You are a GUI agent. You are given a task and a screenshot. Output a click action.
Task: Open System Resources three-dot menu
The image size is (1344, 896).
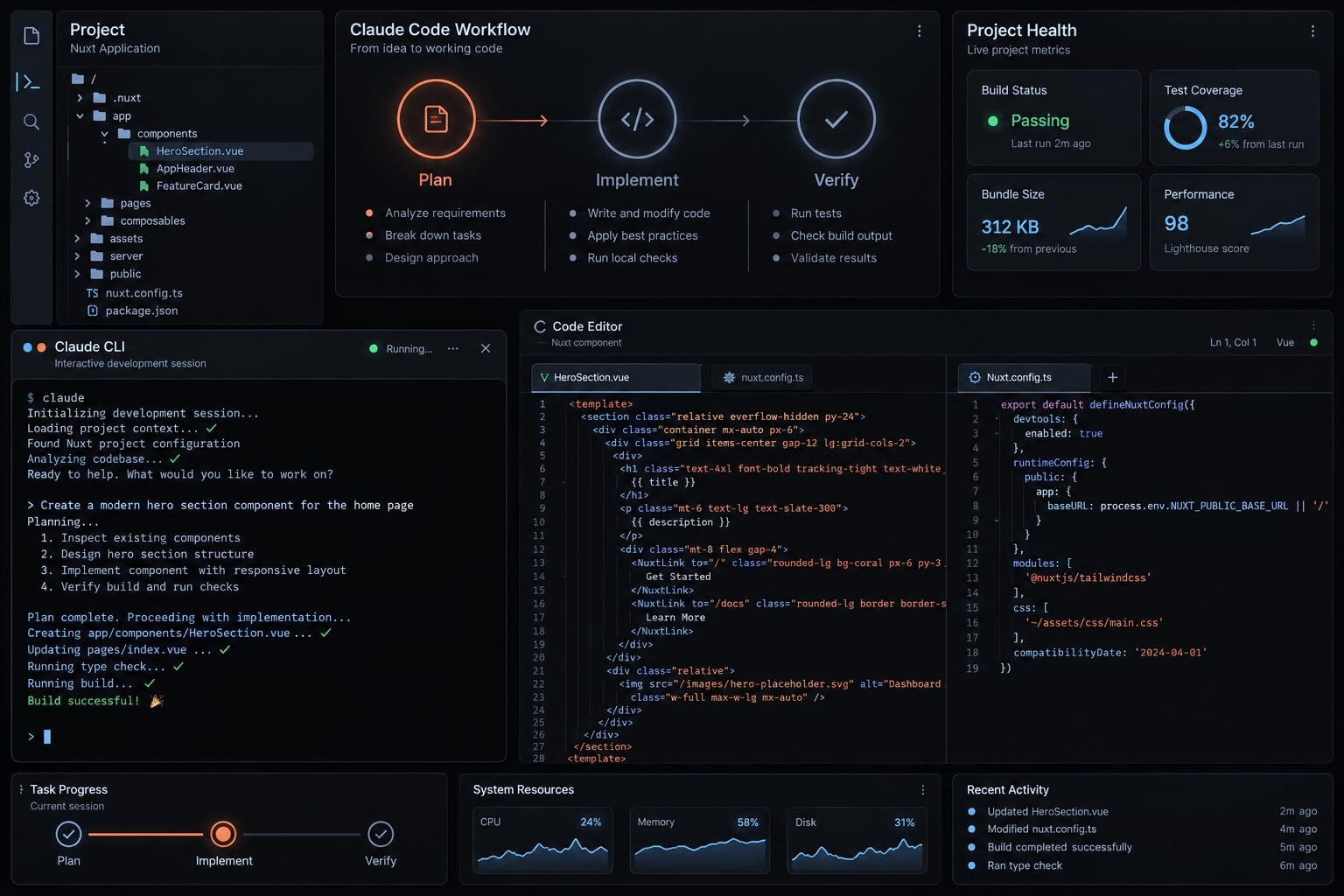(x=922, y=789)
